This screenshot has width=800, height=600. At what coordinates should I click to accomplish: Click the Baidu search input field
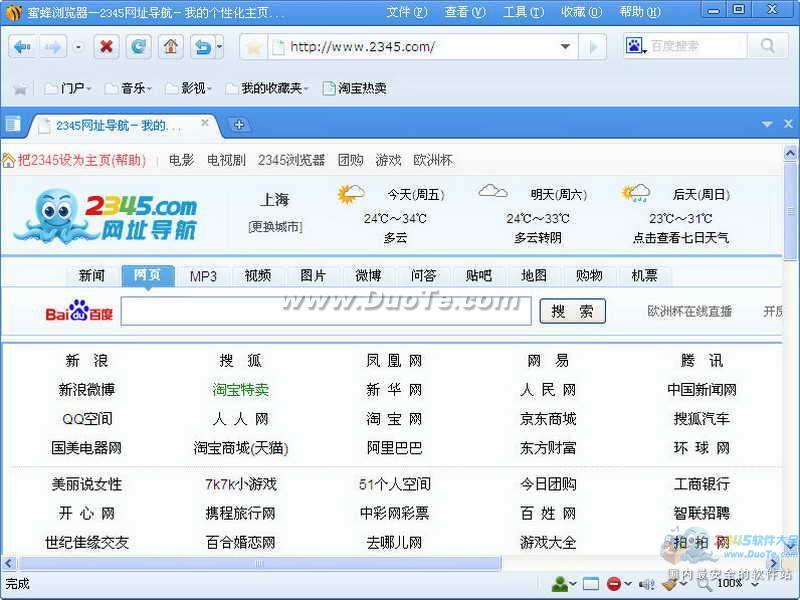(x=326, y=311)
